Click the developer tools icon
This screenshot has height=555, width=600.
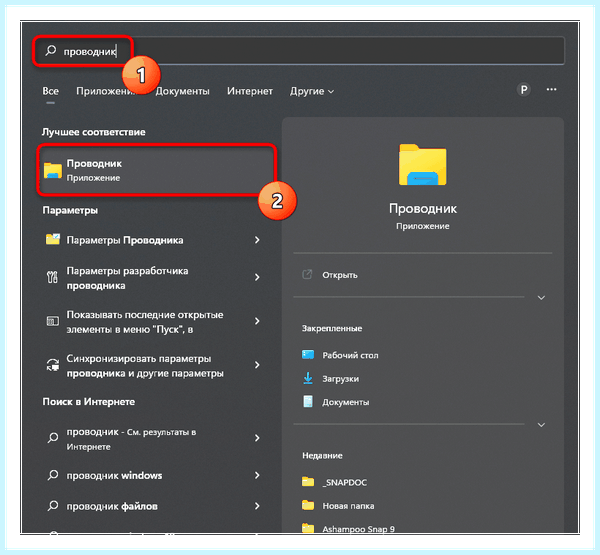click(52, 277)
